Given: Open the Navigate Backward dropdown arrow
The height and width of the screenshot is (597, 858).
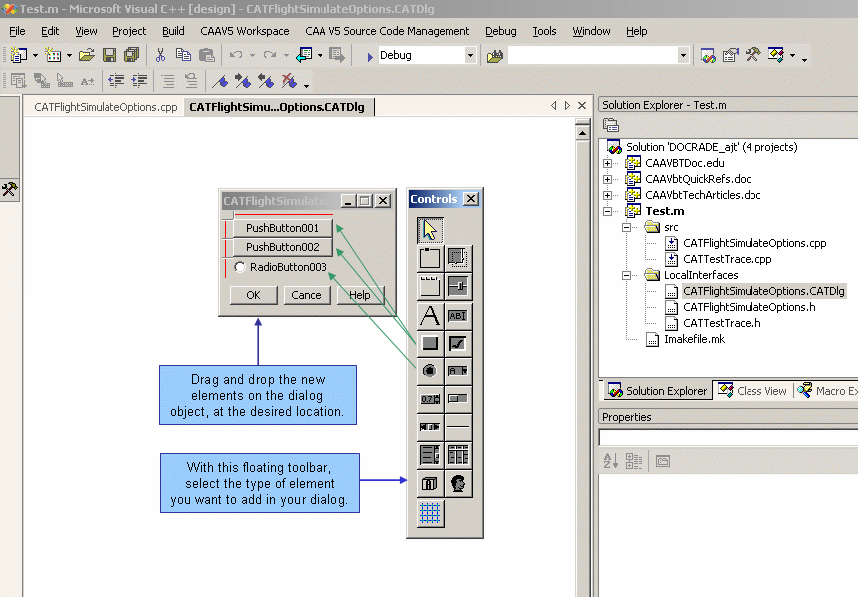Looking at the screenshot, I should pyautogui.click(x=320, y=55).
